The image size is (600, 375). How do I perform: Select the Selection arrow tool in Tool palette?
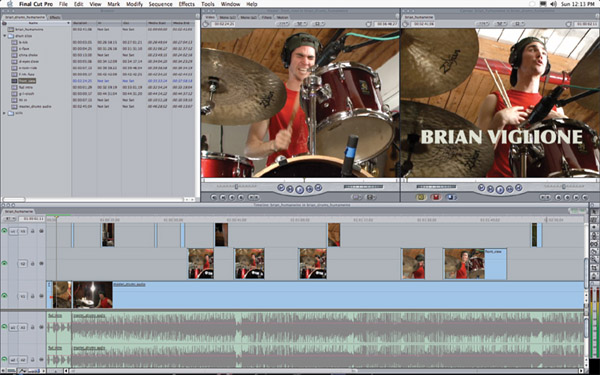(x=594, y=212)
